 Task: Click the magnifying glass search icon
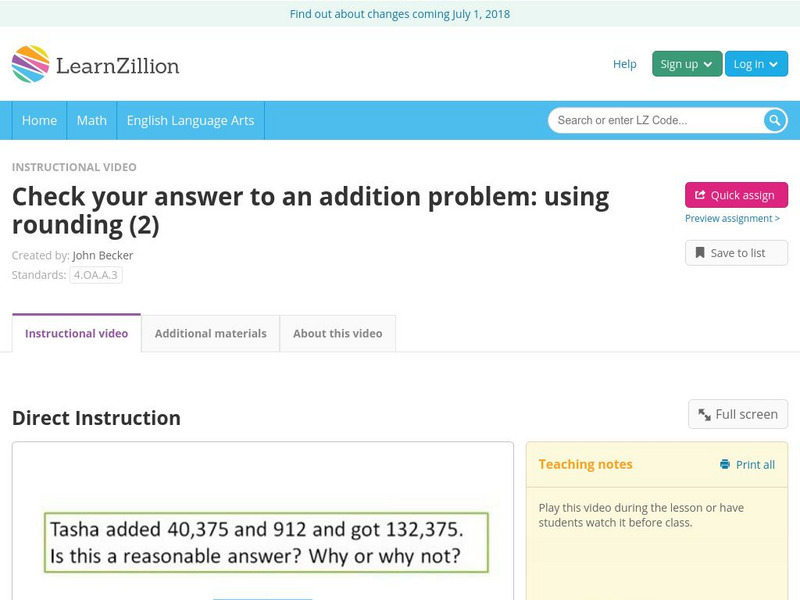click(773, 120)
